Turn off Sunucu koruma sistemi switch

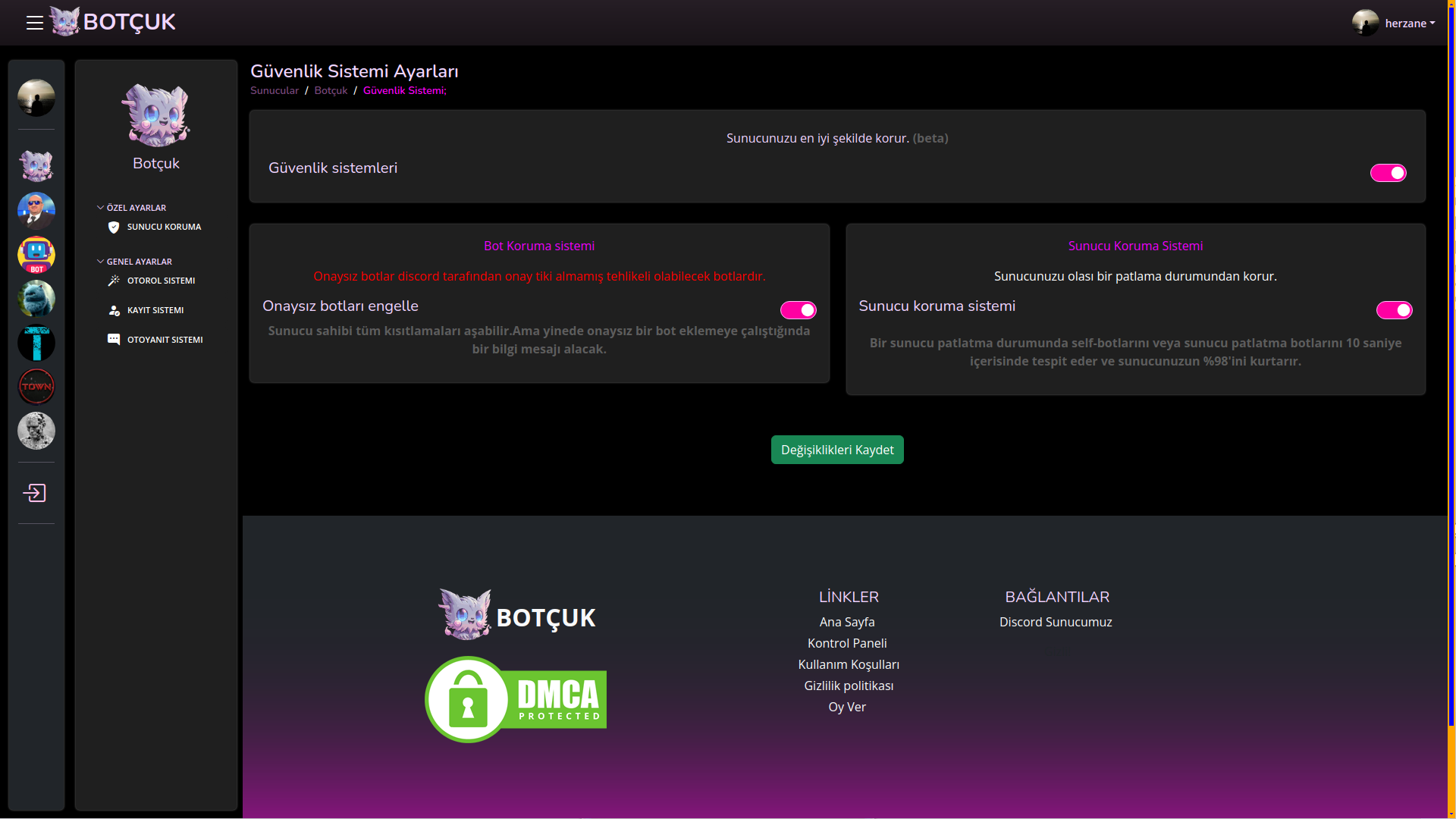1394,310
